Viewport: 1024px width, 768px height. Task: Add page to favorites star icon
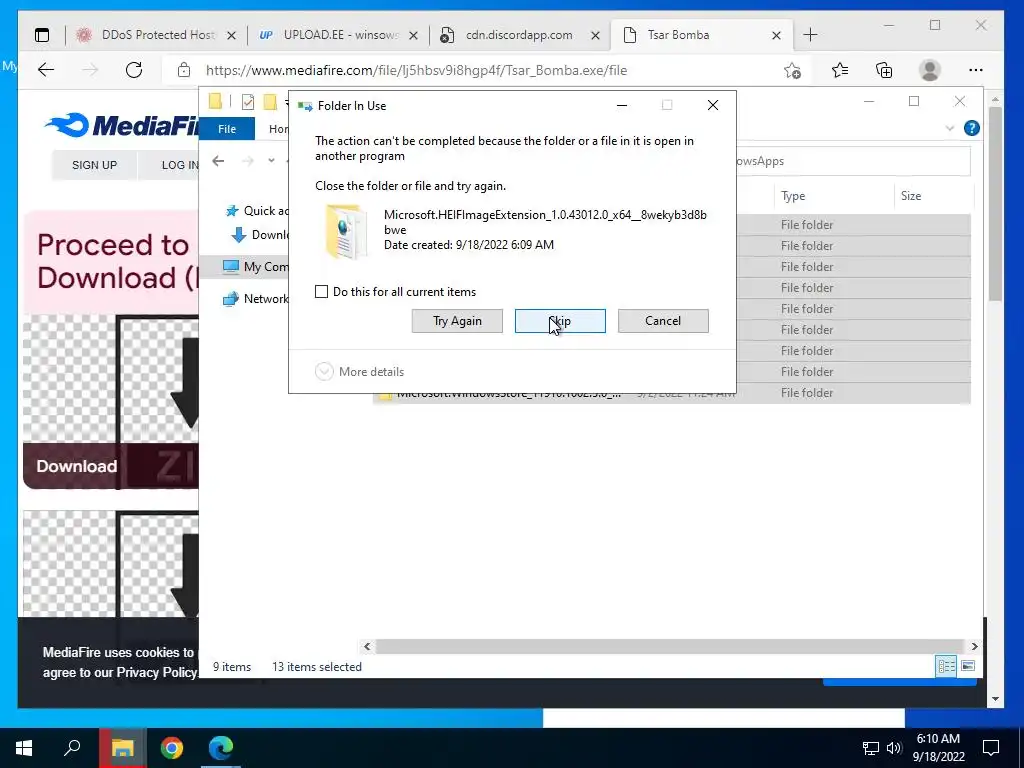click(792, 71)
